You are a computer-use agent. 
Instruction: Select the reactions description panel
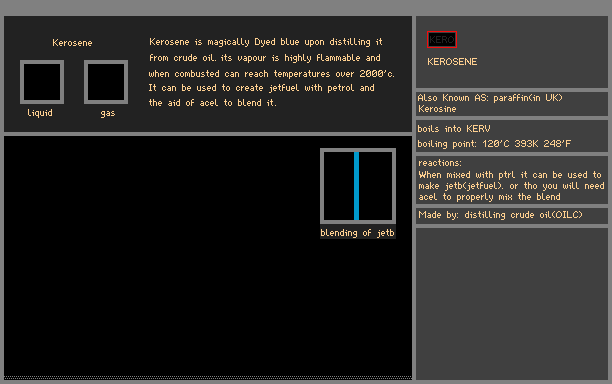(x=512, y=180)
